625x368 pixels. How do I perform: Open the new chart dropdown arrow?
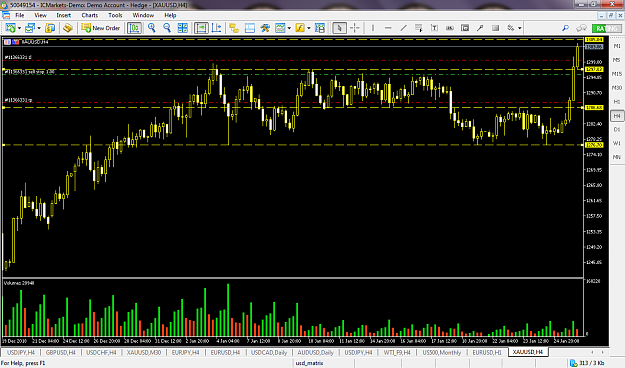pos(19,28)
